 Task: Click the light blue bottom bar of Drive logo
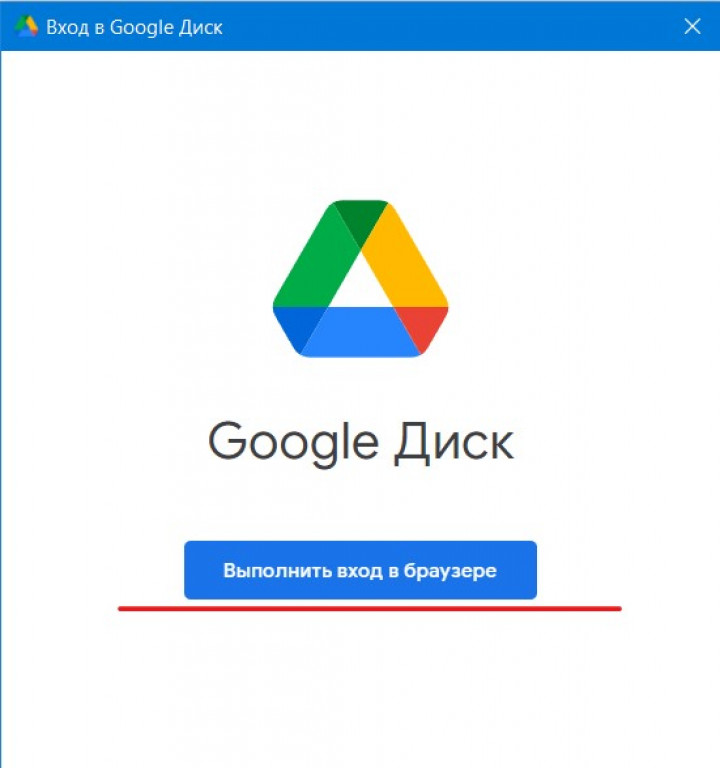[x=360, y=332]
